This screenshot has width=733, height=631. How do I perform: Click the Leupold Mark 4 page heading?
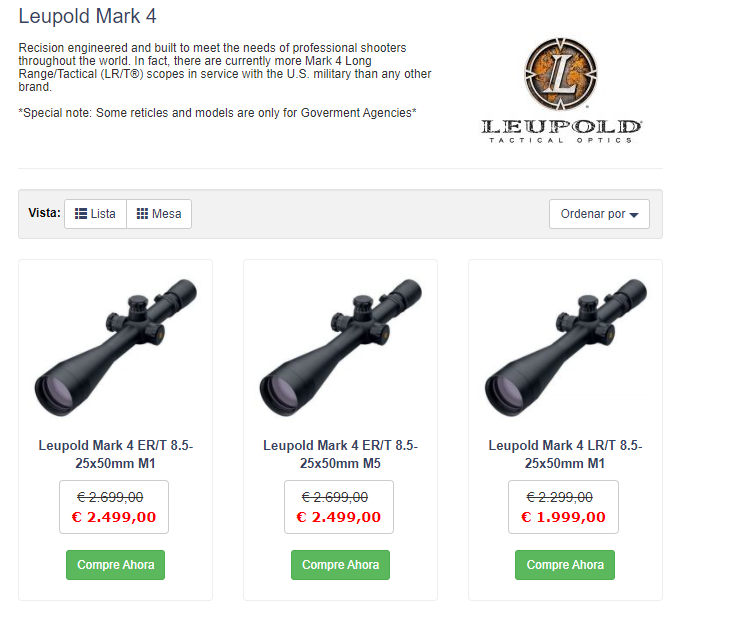pyautogui.click(x=87, y=16)
